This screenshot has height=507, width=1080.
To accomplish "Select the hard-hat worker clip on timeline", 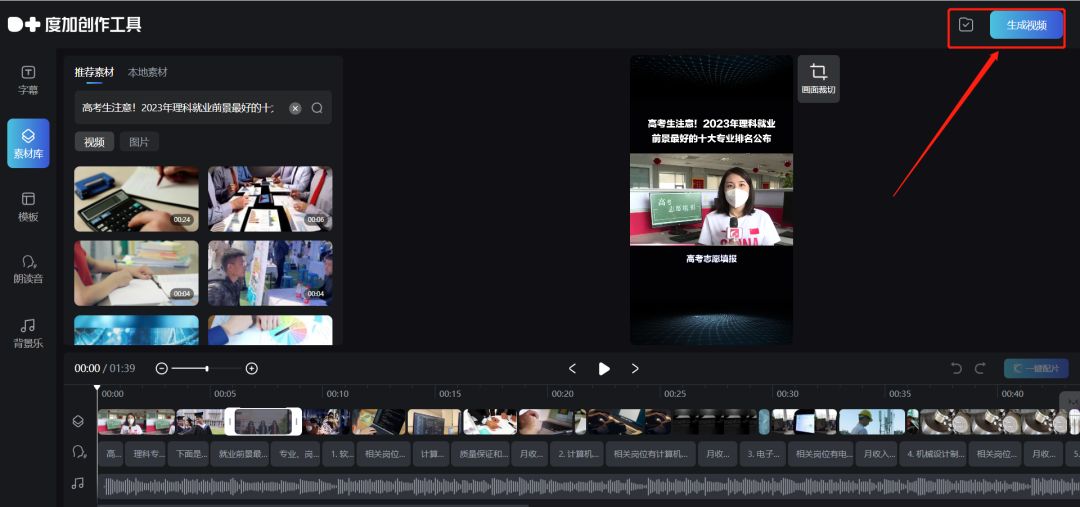I will (872, 422).
